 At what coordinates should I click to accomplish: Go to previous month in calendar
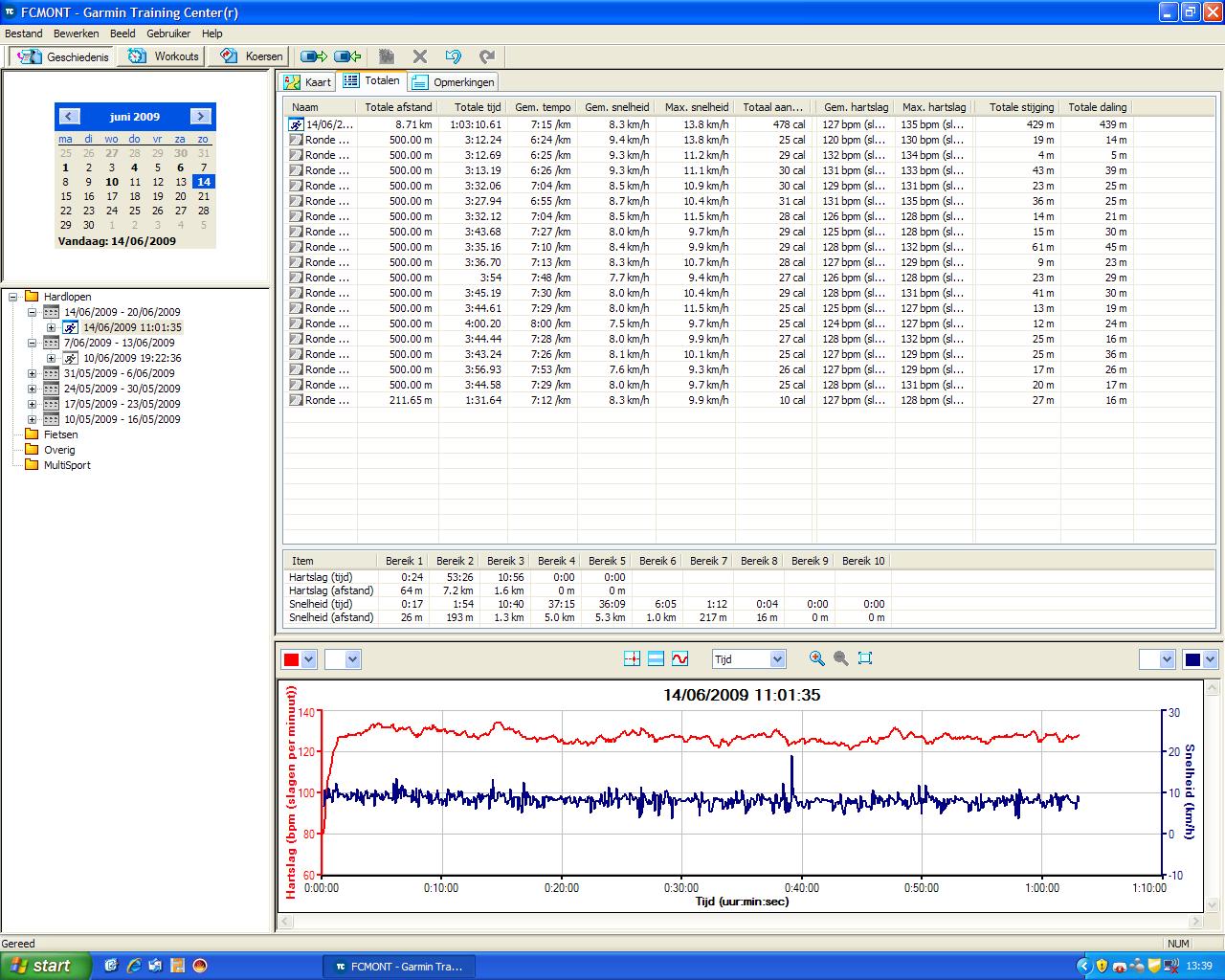pos(68,116)
